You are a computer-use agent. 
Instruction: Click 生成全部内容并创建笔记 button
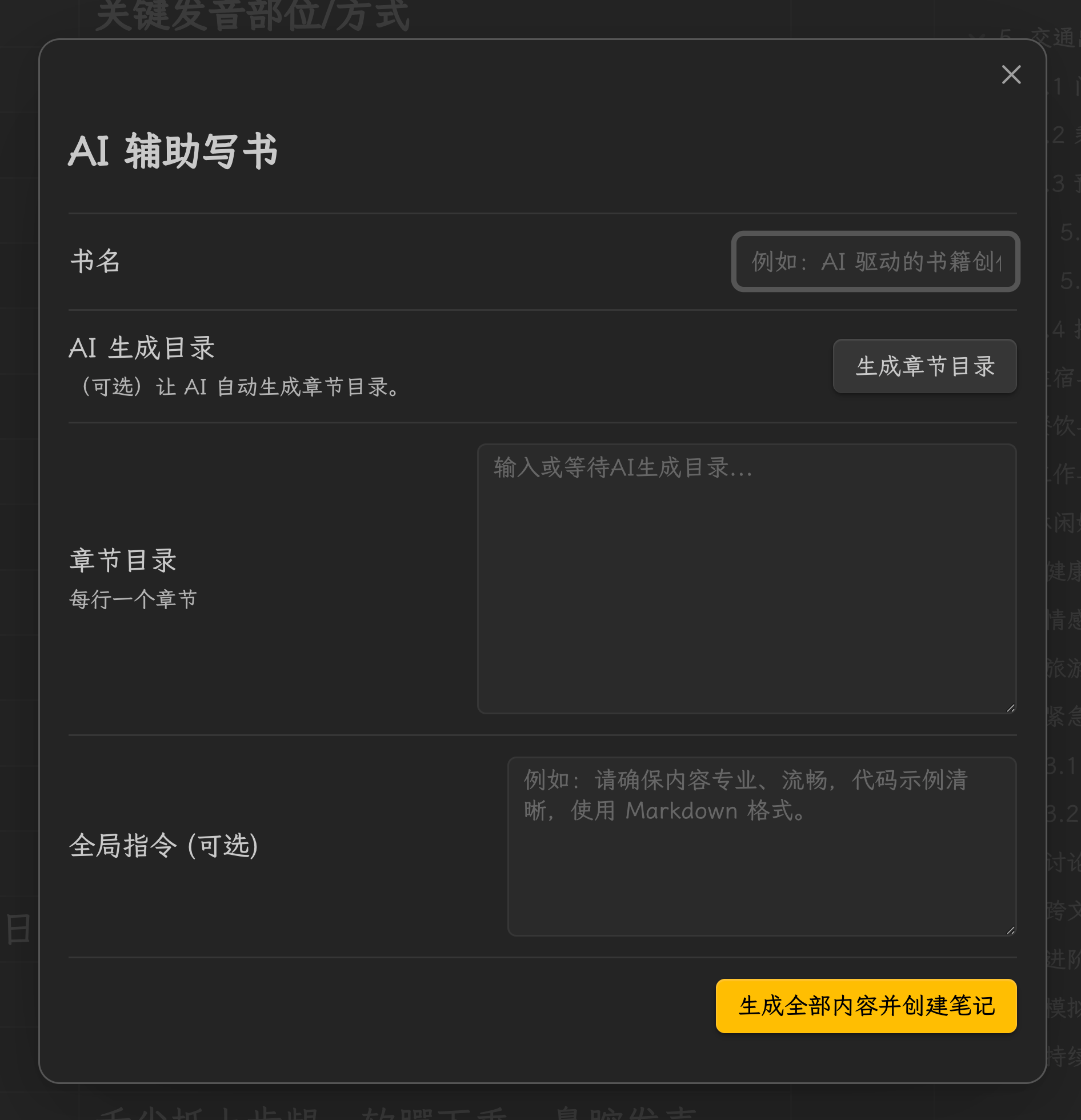coord(866,1006)
